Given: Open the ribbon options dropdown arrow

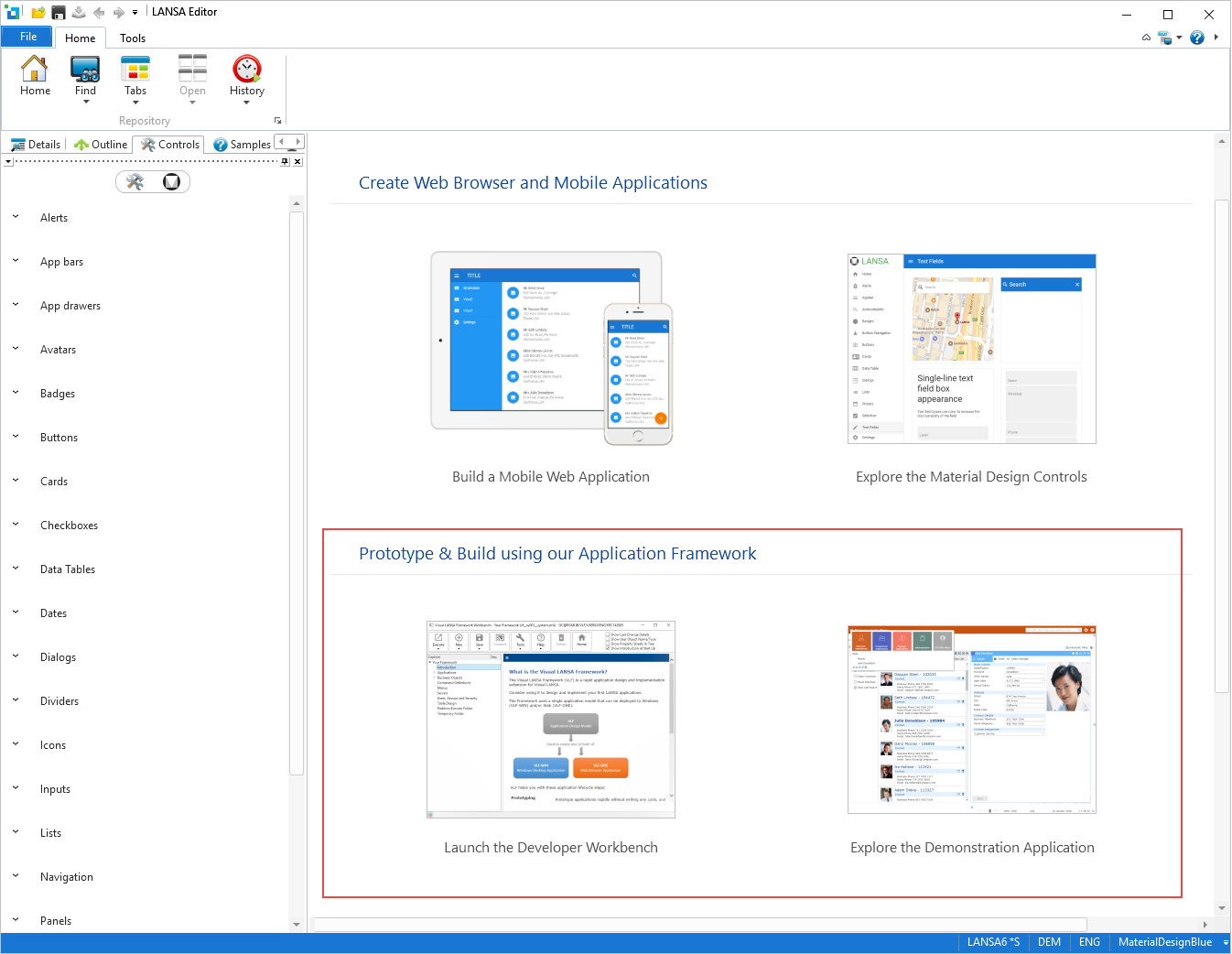Looking at the screenshot, I should (x=1179, y=38).
